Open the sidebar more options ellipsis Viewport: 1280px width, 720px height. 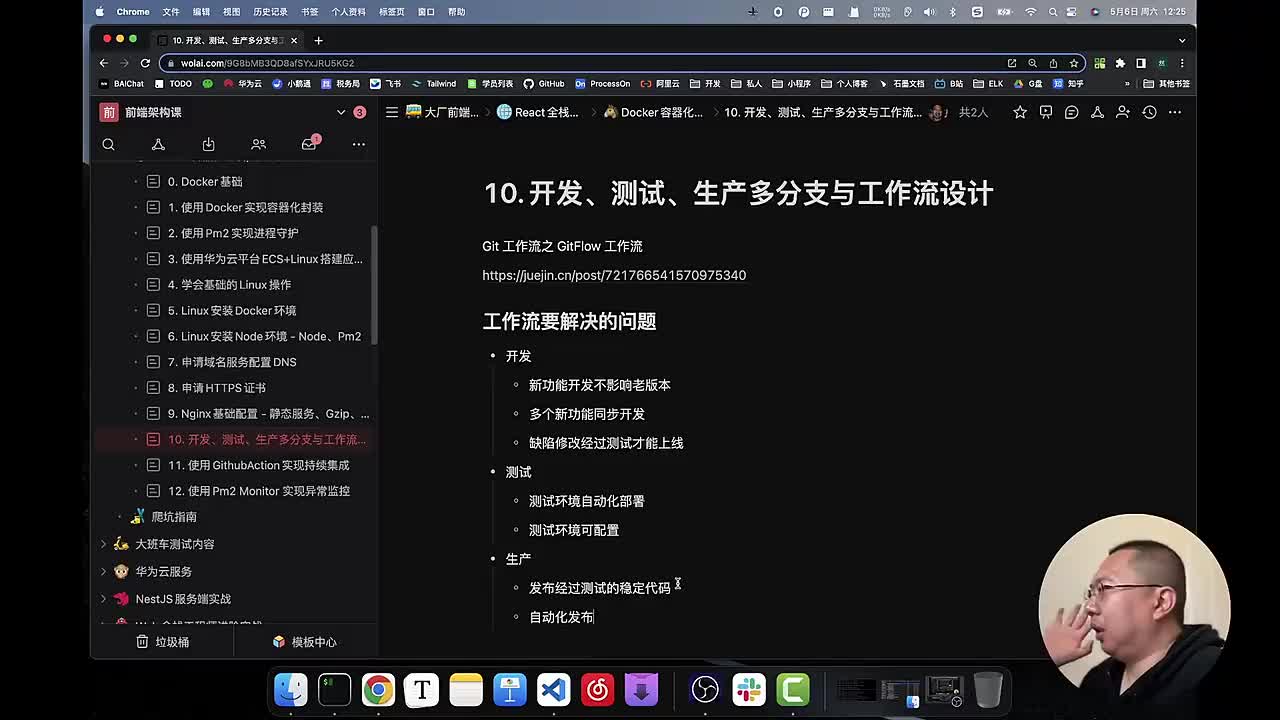pyautogui.click(x=358, y=144)
